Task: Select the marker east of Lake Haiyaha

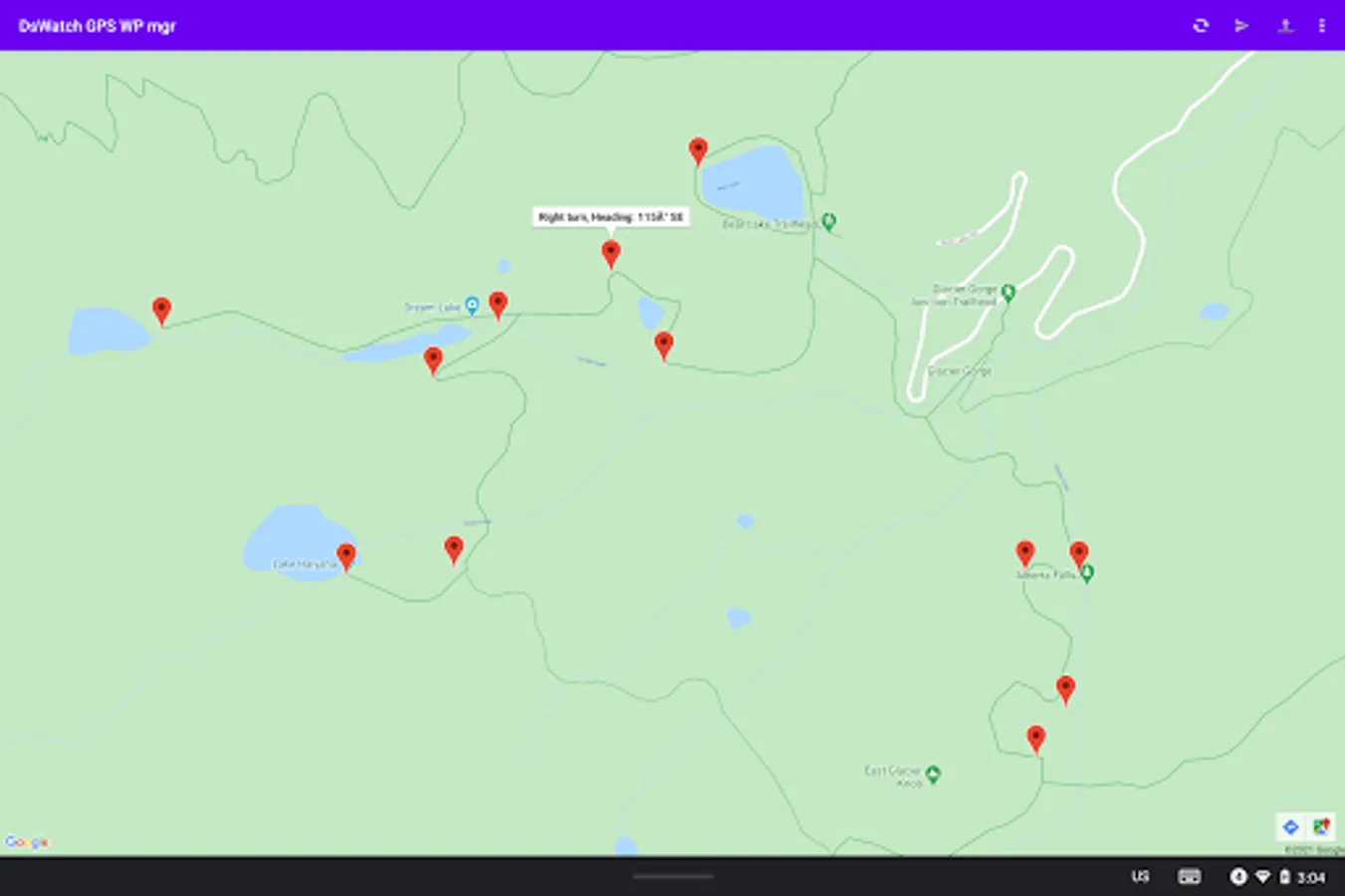Action: [454, 550]
